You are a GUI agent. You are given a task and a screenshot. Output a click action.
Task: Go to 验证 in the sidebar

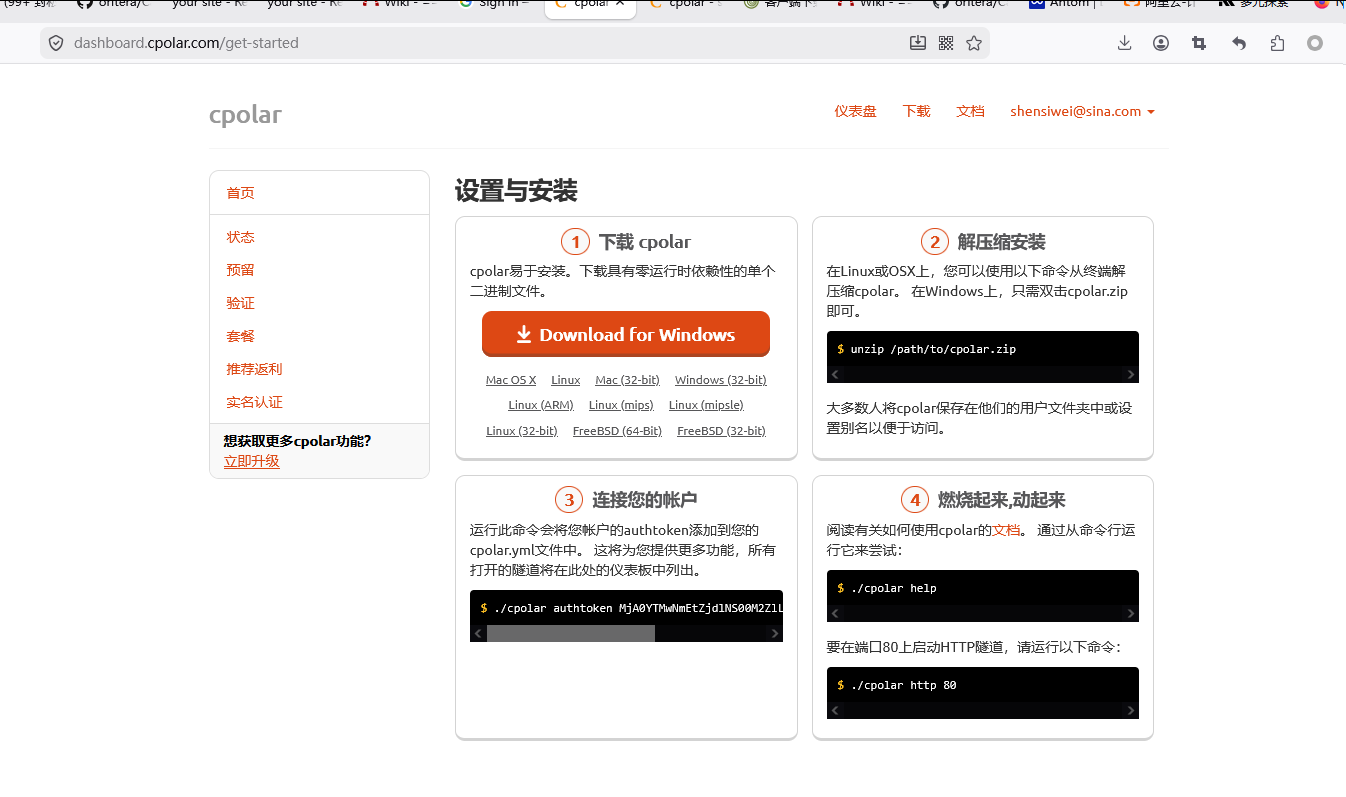coord(240,303)
